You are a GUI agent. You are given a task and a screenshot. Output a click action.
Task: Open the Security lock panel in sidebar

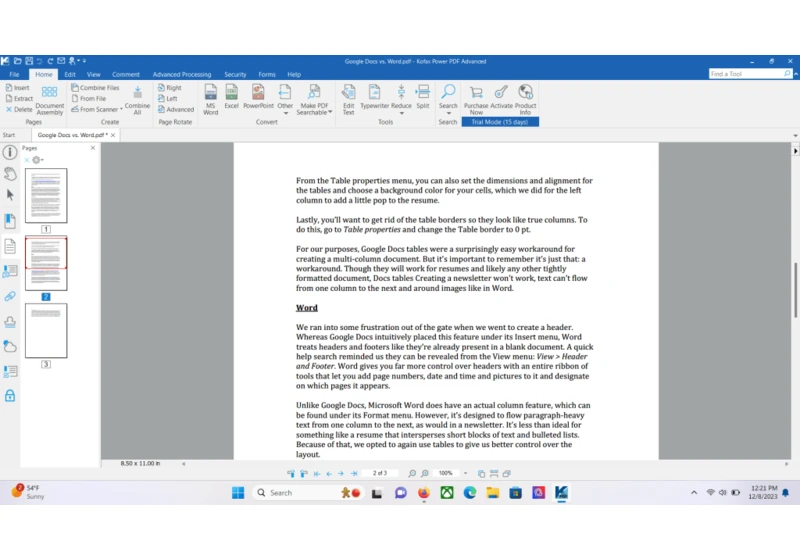point(10,395)
